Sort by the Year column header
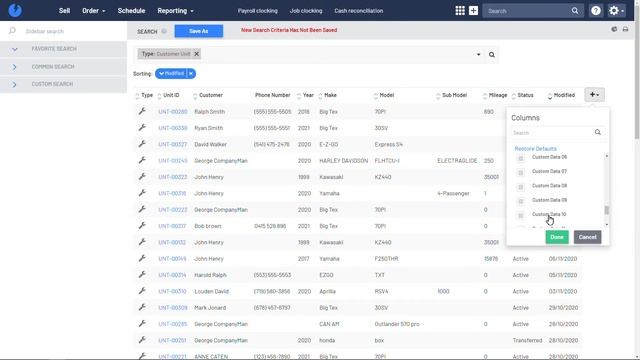The image size is (640, 360). tap(308, 95)
